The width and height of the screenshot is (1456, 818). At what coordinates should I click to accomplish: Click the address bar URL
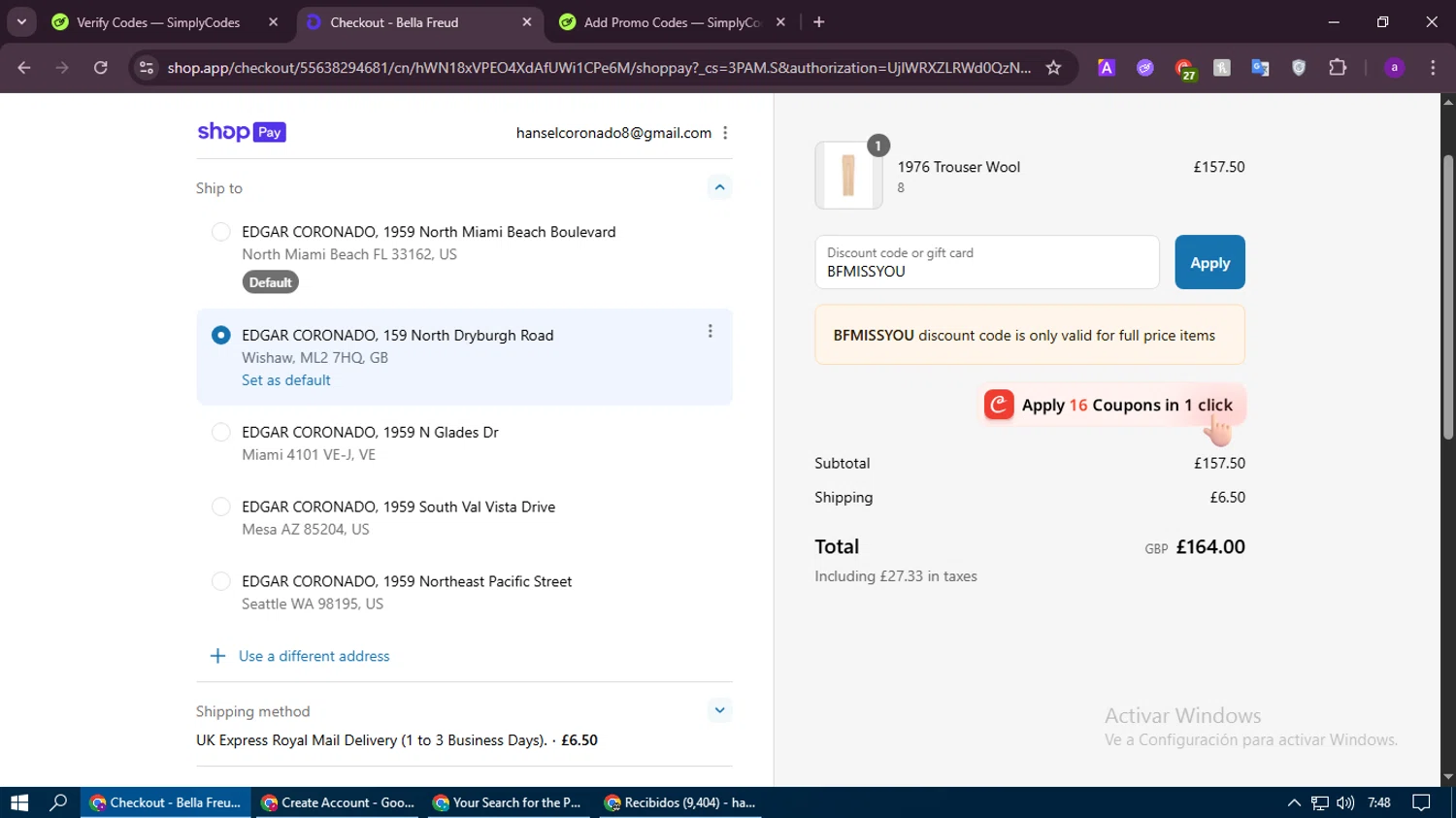click(599, 68)
